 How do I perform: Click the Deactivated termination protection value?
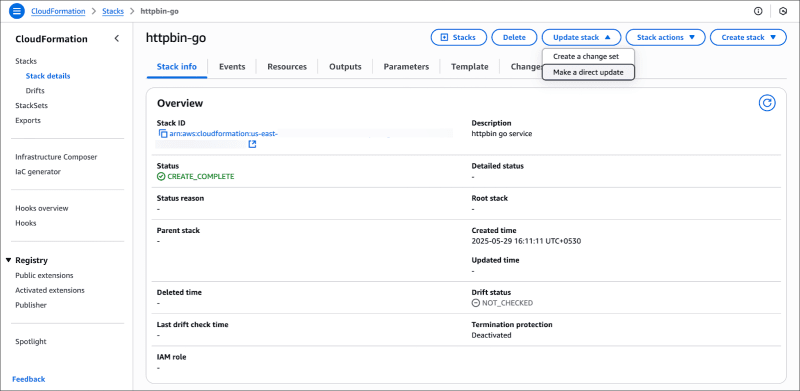point(491,335)
